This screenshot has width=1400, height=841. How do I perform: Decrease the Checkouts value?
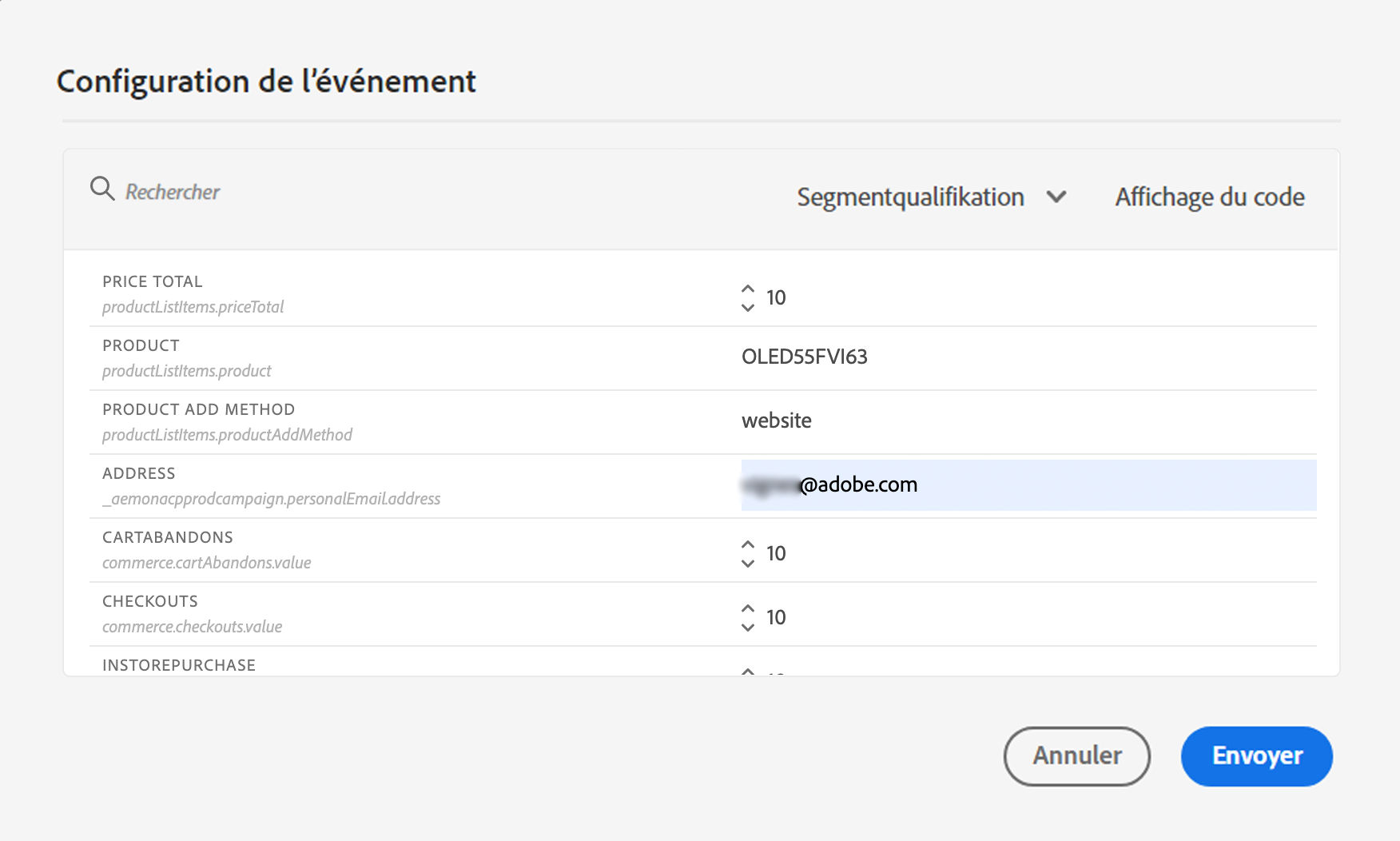[x=748, y=628]
